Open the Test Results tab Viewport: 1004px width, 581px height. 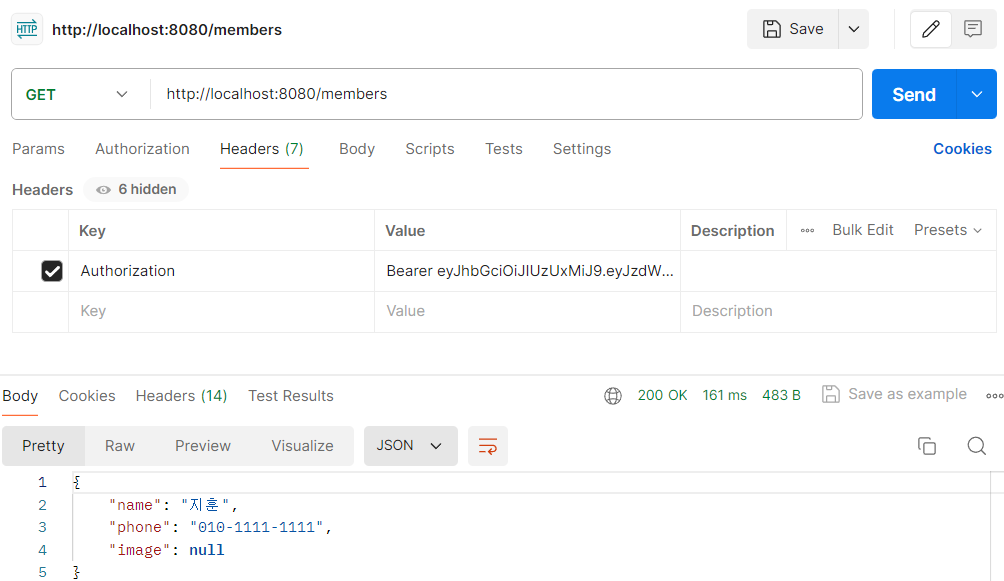[291, 396]
